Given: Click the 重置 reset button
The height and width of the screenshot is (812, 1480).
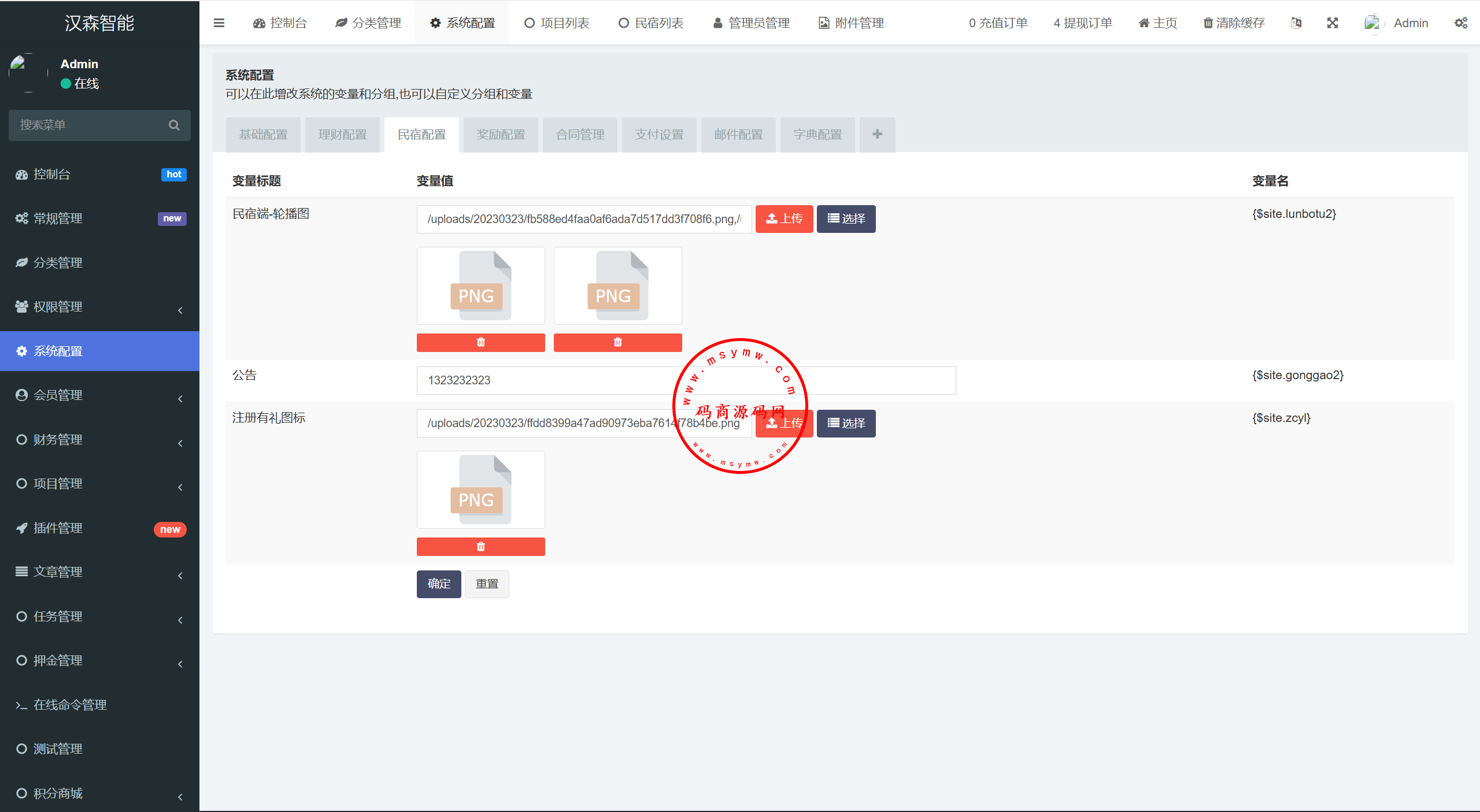Looking at the screenshot, I should 487,584.
